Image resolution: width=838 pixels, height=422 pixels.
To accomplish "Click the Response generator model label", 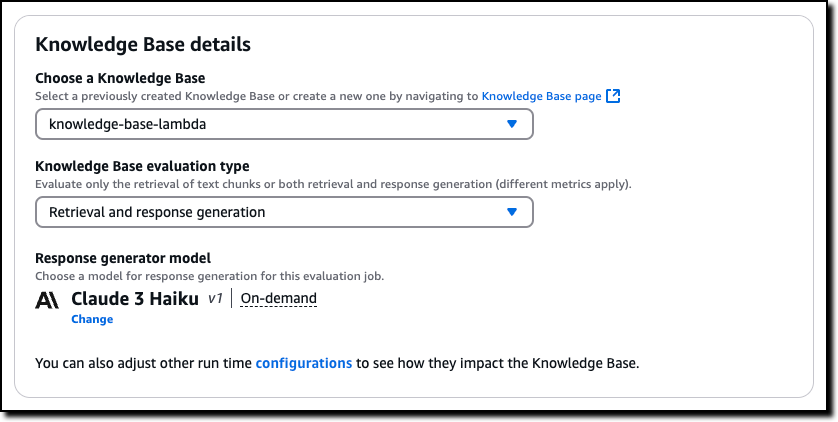I will [124, 258].
